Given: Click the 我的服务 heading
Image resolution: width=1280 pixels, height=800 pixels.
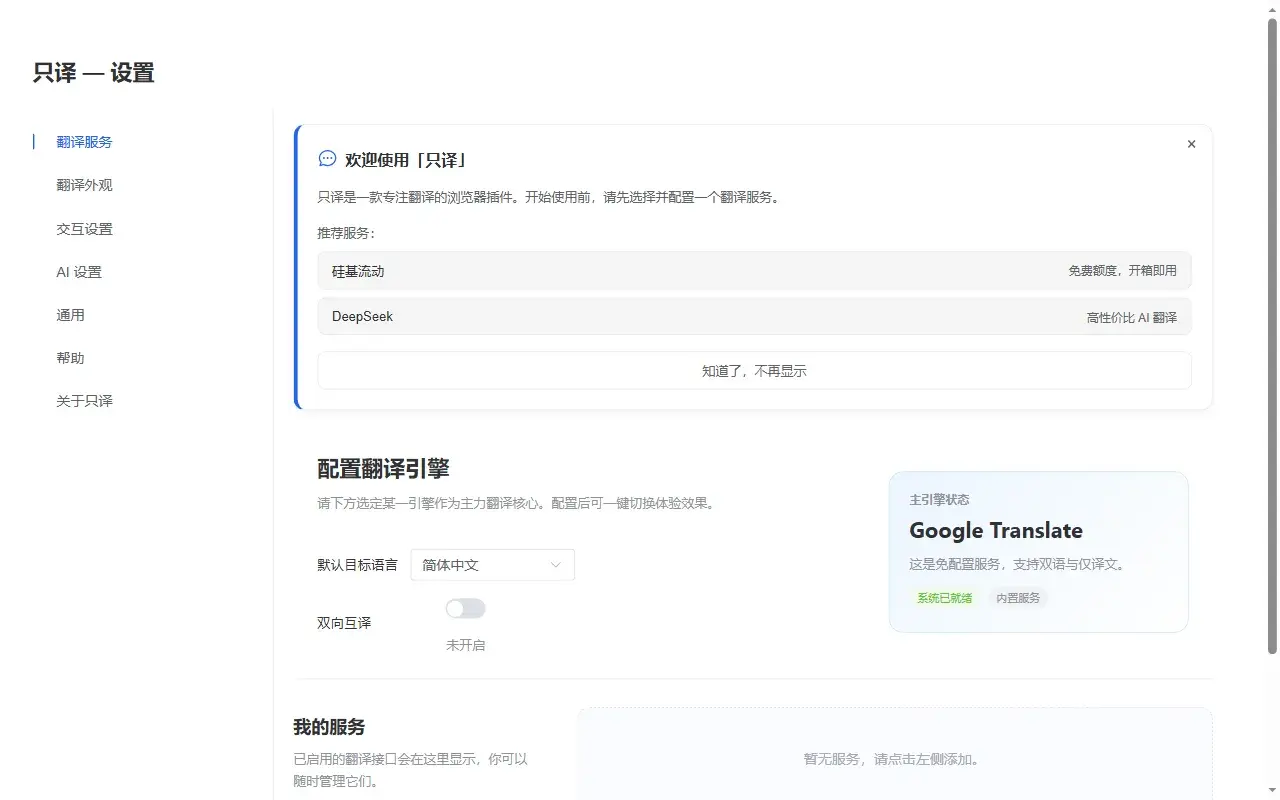Looking at the screenshot, I should tap(329, 727).
